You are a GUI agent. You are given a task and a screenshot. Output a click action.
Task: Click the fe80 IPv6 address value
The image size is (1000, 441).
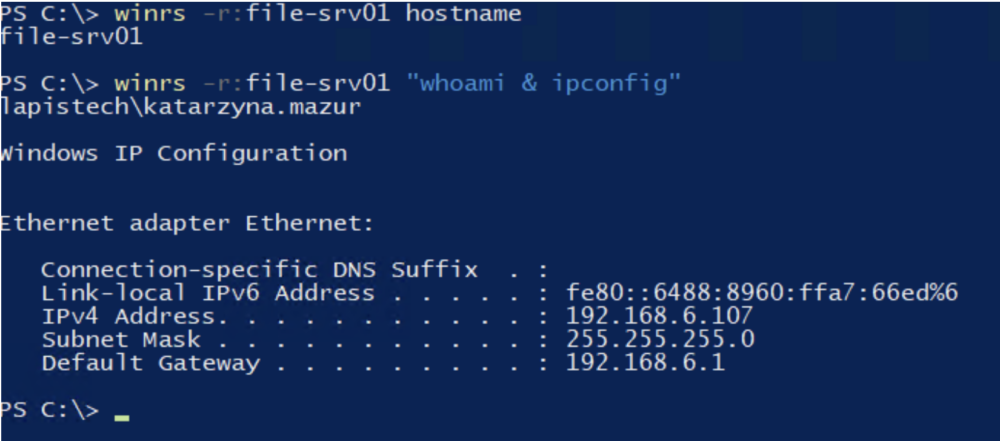pyautogui.click(x=762, y=293)
